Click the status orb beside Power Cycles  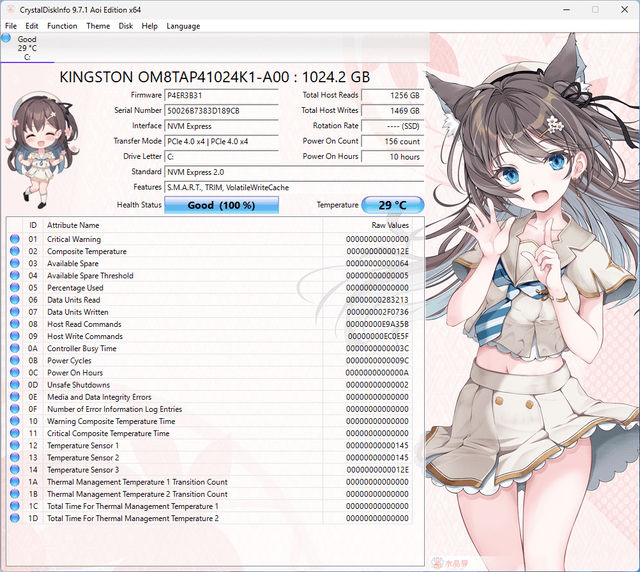15,361
